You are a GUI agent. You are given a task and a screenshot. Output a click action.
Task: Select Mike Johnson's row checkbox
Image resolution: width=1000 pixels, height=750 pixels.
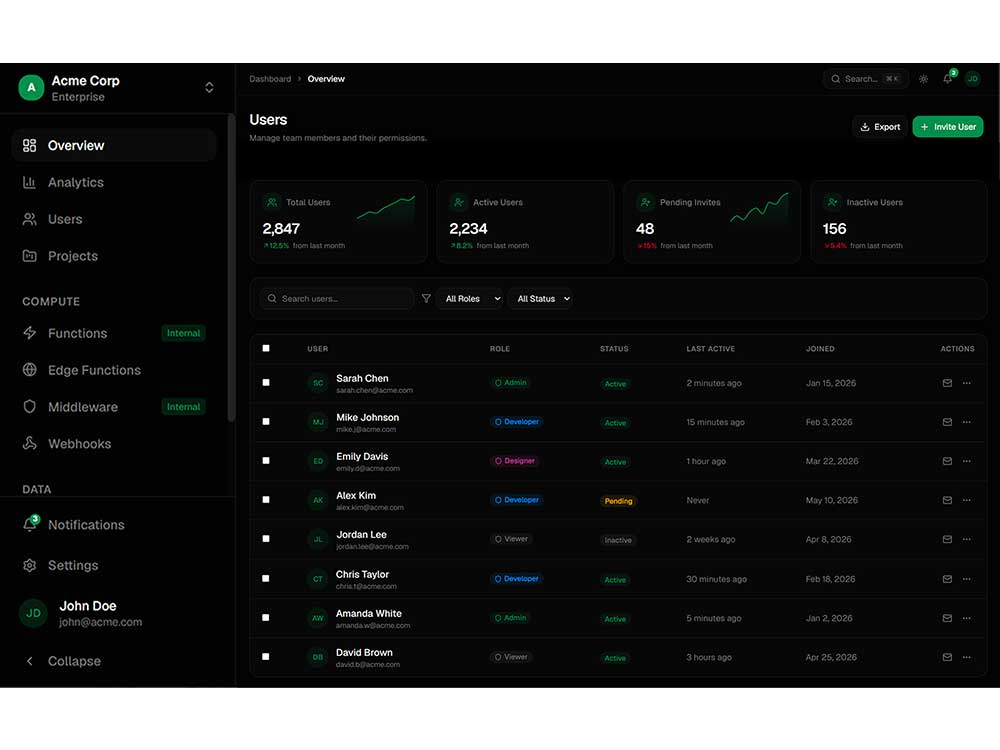point(266,422)
